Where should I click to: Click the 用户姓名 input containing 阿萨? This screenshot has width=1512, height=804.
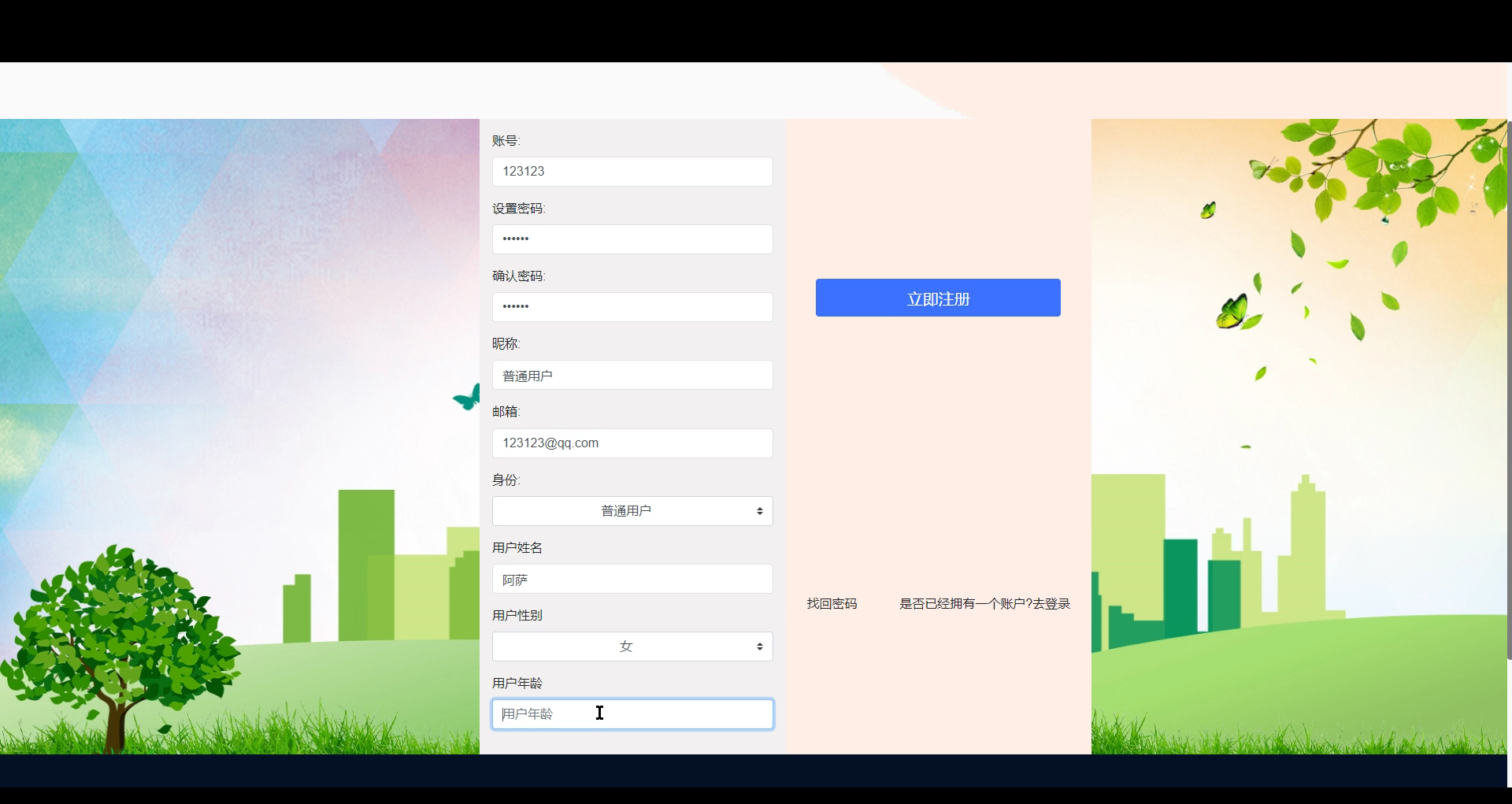click(632, 579)
